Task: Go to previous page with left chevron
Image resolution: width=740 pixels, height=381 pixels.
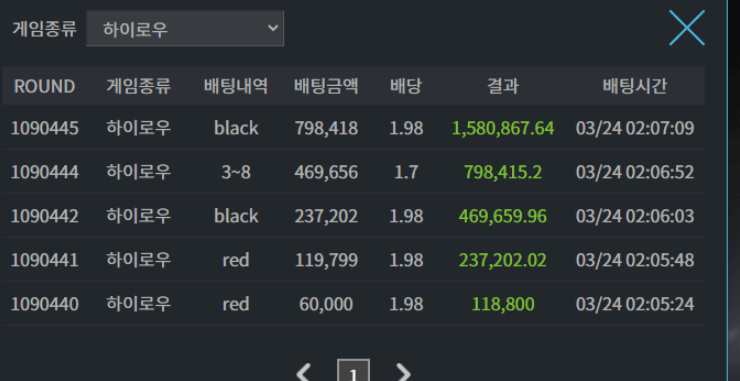Action: (x=303, y=374)
